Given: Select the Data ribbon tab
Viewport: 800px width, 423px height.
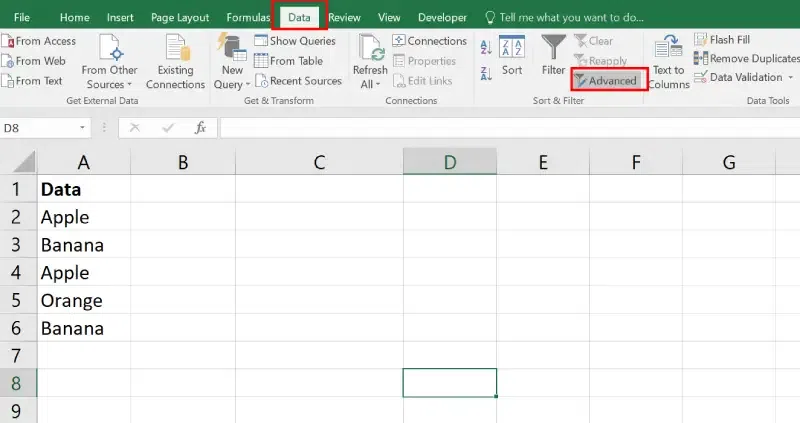Looking at the screenshot, I should coord(299,17).
